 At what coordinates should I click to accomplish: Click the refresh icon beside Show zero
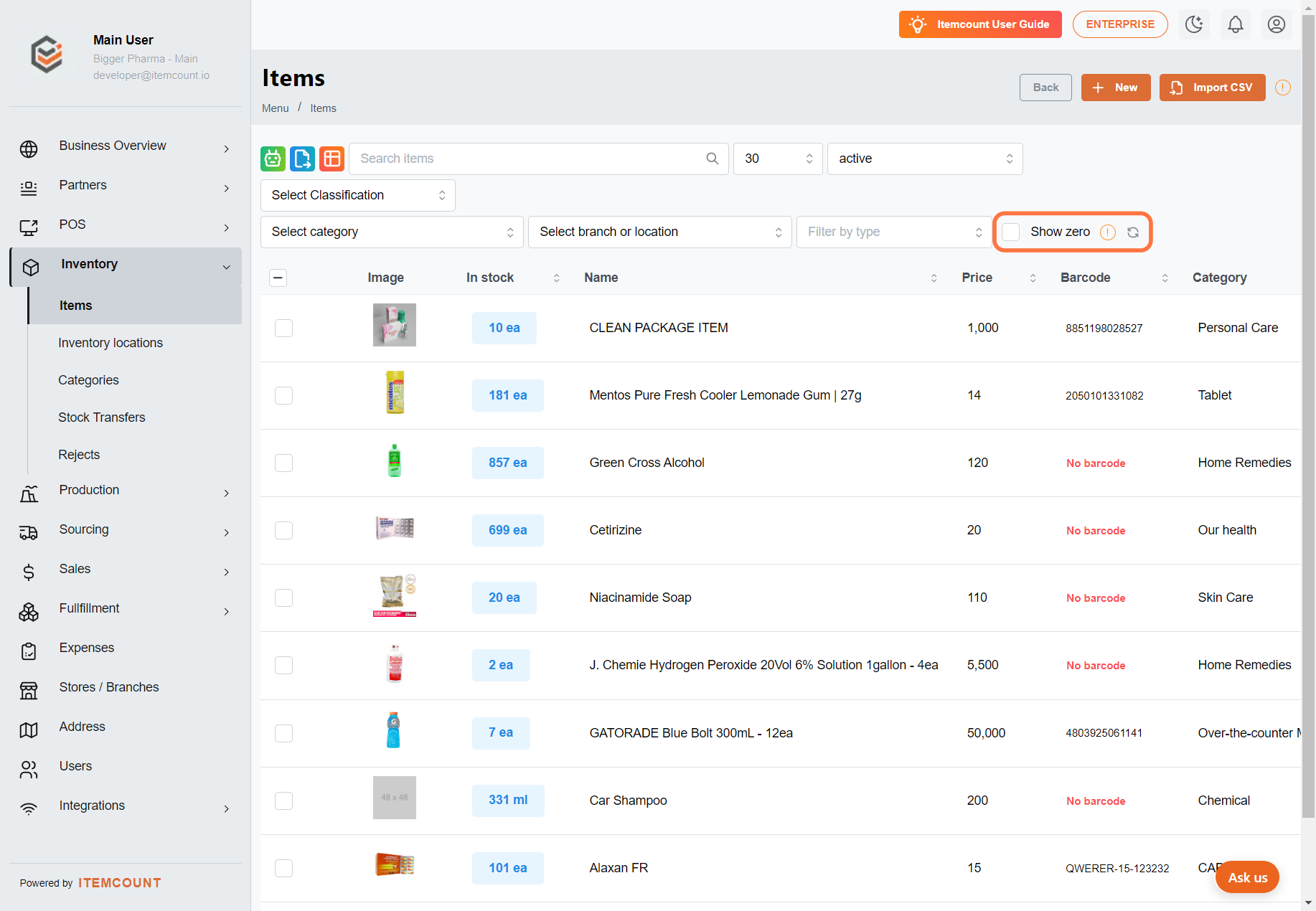(1133, 232)
